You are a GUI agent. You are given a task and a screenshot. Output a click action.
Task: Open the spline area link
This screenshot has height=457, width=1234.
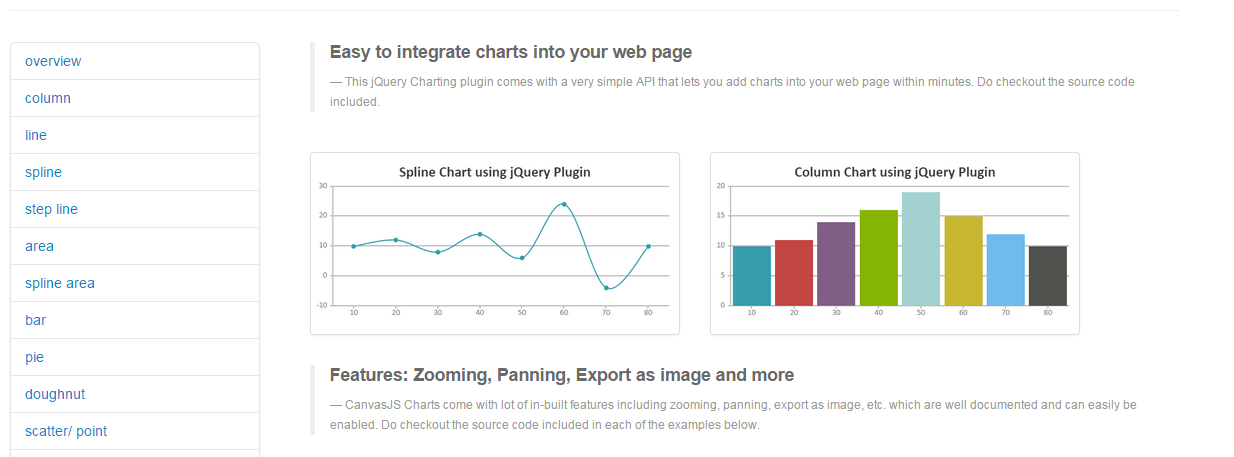pyautogui.click(x=60, y=283)
